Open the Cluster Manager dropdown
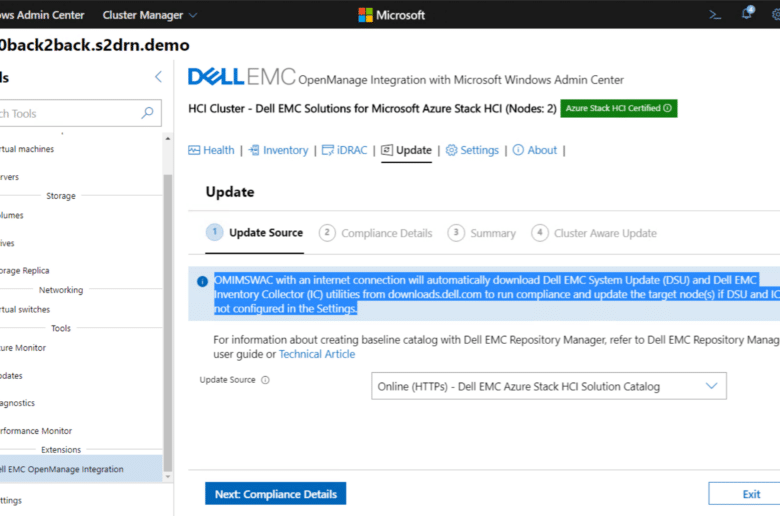This screenshot has height=516, width=780. pos(149,15)
